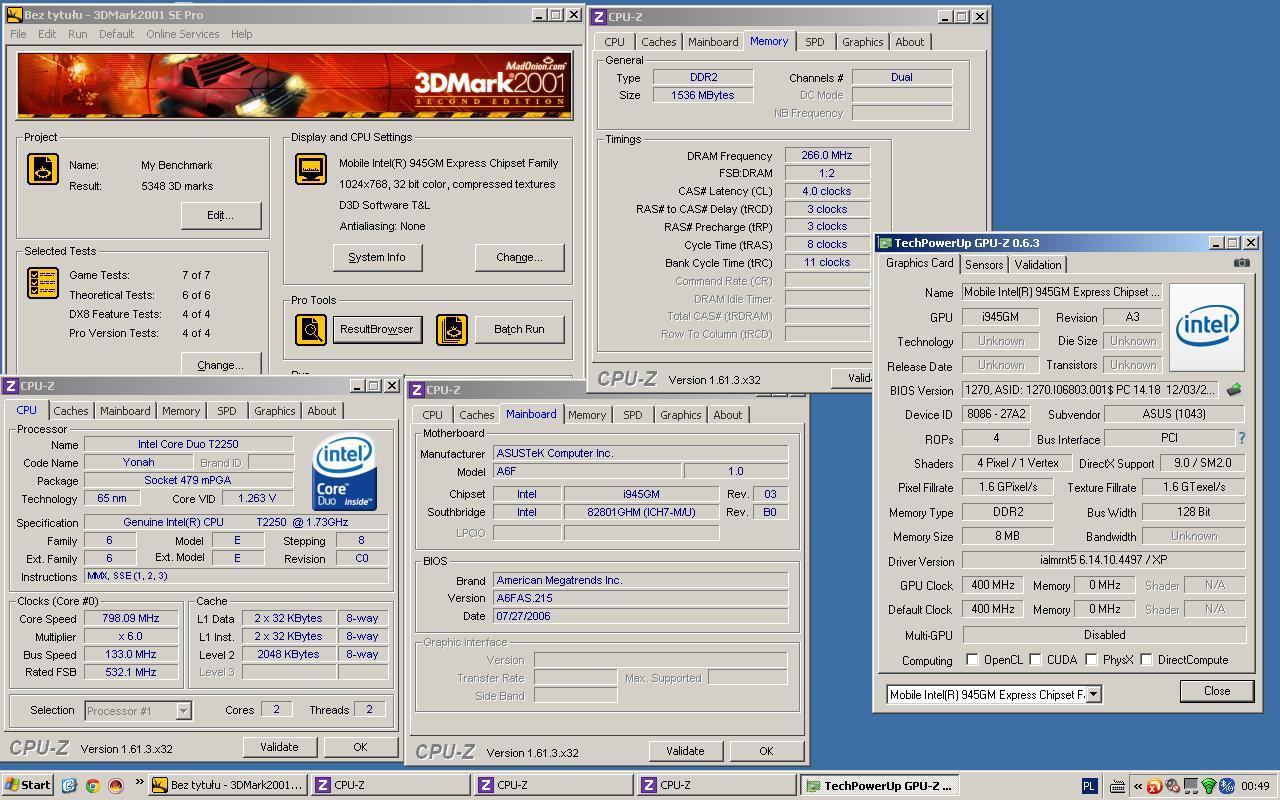
Task: Click the Southbridge value 82801GHM (ICH7-M/U)
Action: click(641, 512)
